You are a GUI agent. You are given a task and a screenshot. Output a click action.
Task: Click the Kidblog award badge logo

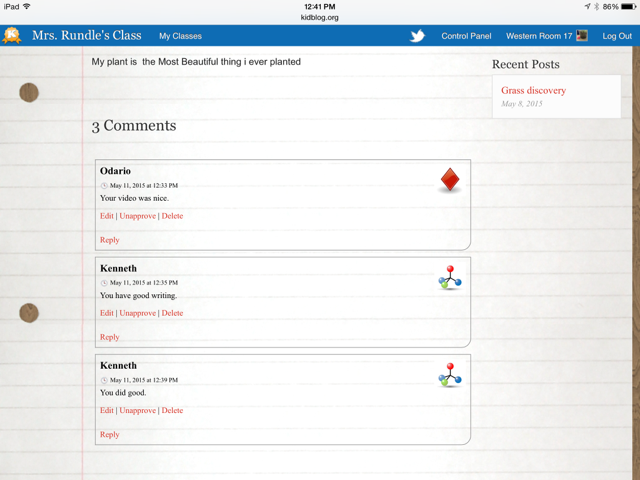point(12,36)
